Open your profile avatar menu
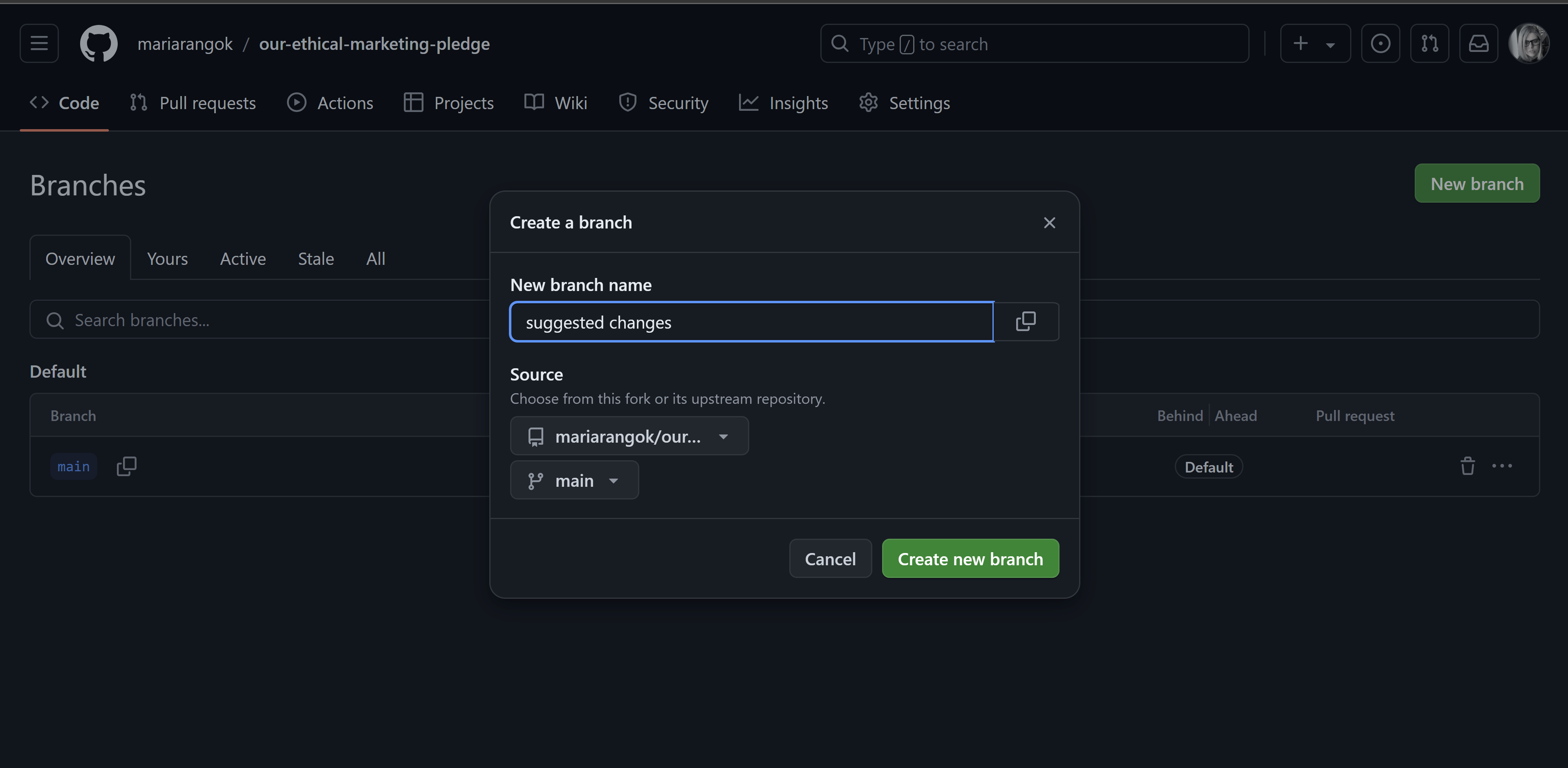The width and height of the screenshot is (1568, 768). click(1532, 43)
